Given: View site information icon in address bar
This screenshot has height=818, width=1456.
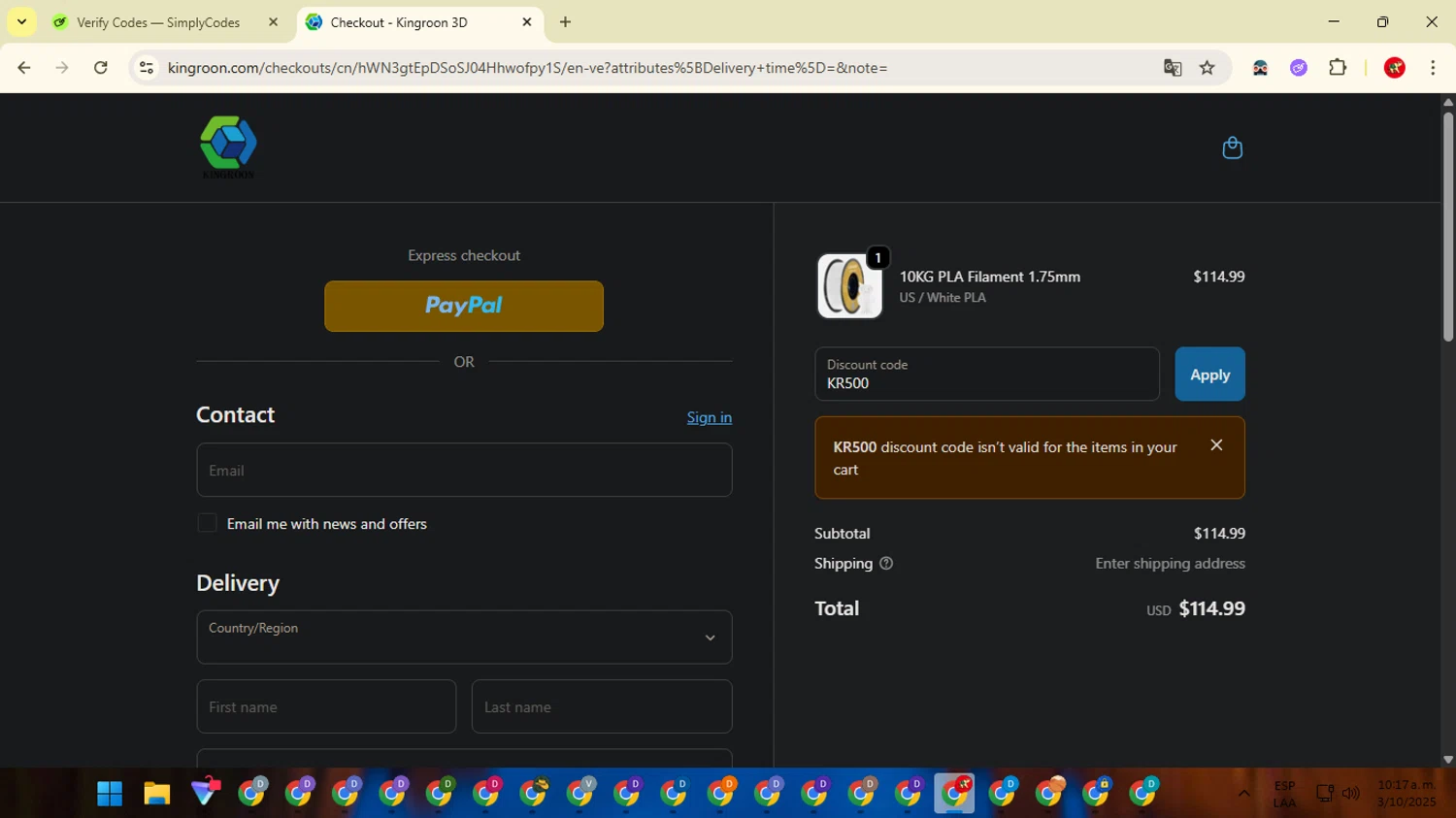Looking at the screenshot, I should coord(147,68).
